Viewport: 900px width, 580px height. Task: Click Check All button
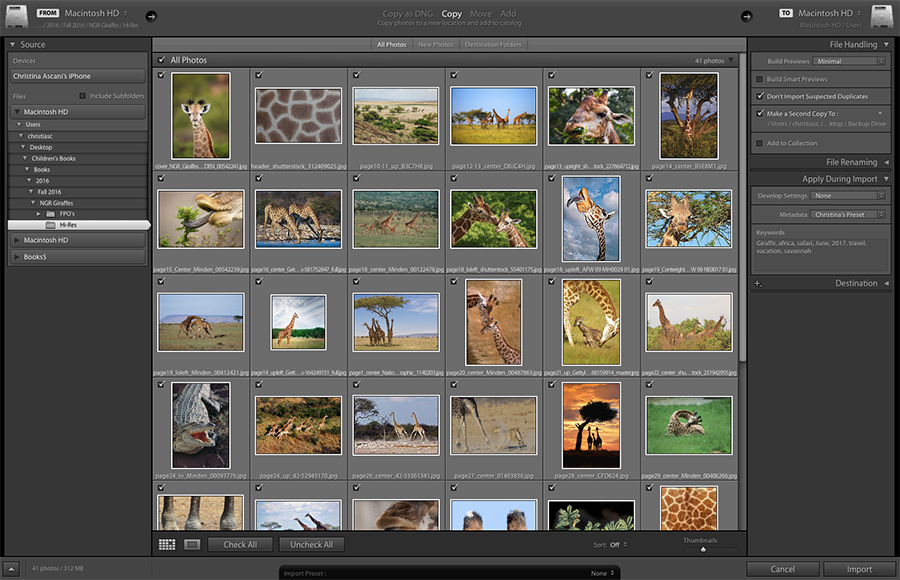pos(240,544)
